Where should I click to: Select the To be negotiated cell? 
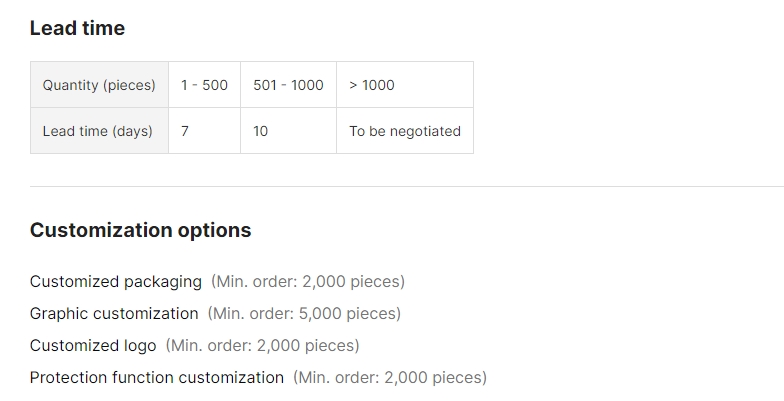405,130
